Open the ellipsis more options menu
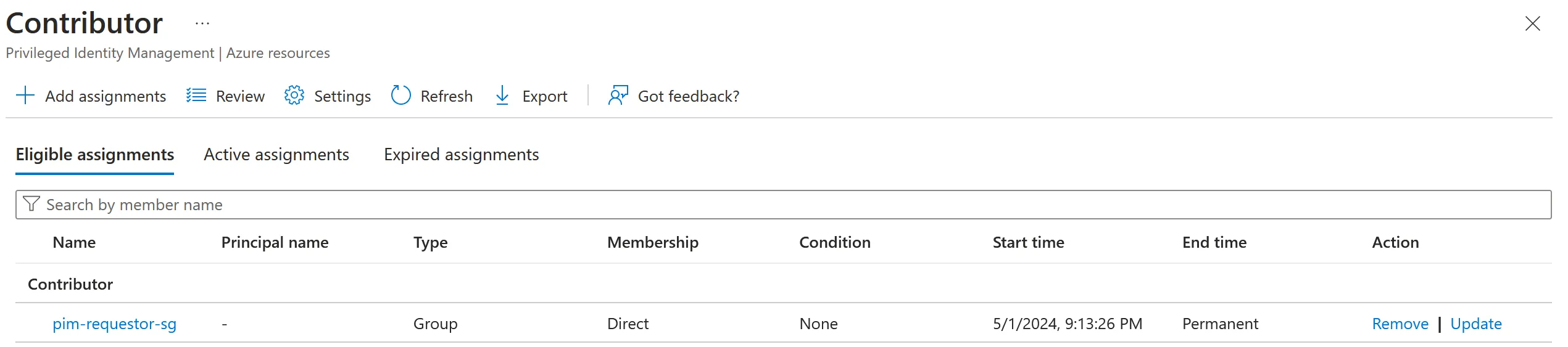Image resolution: width=1568 pixels, height=347 pixels. coord(202,24)
